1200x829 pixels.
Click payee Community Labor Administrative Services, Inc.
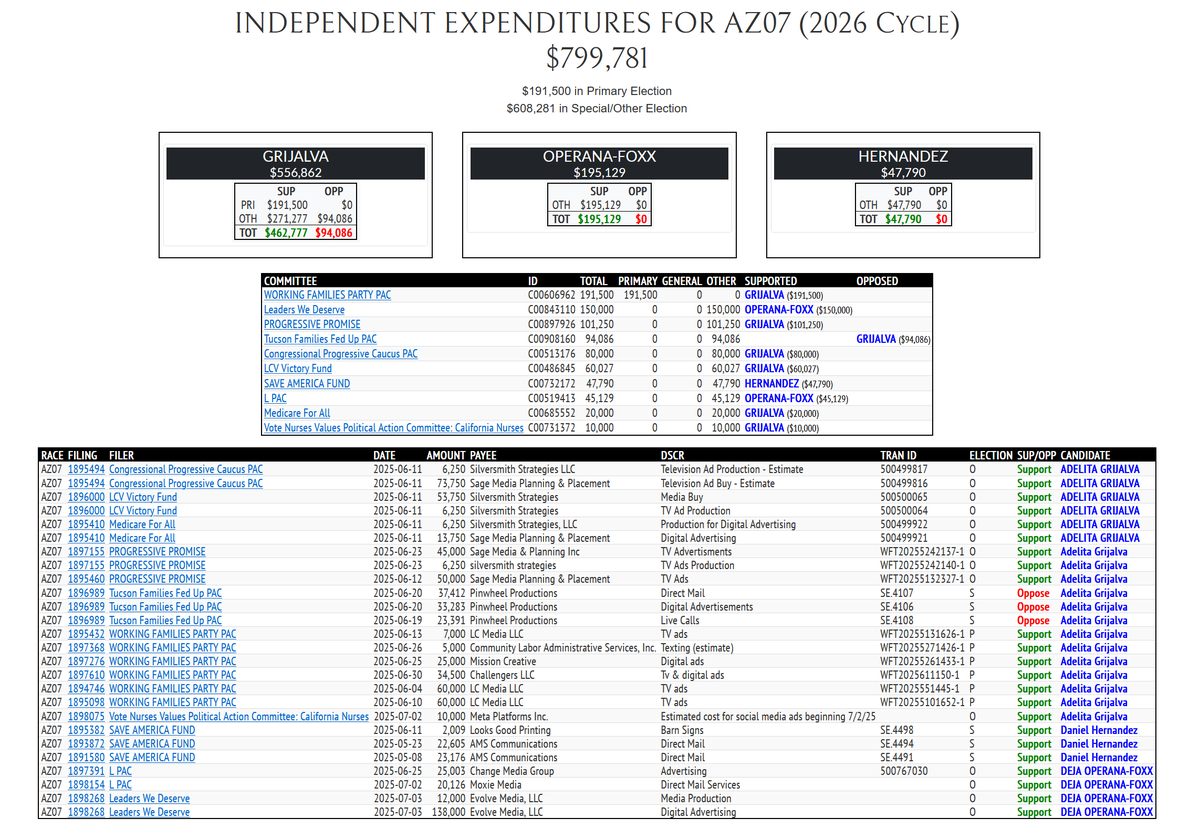tap(563, 648)
